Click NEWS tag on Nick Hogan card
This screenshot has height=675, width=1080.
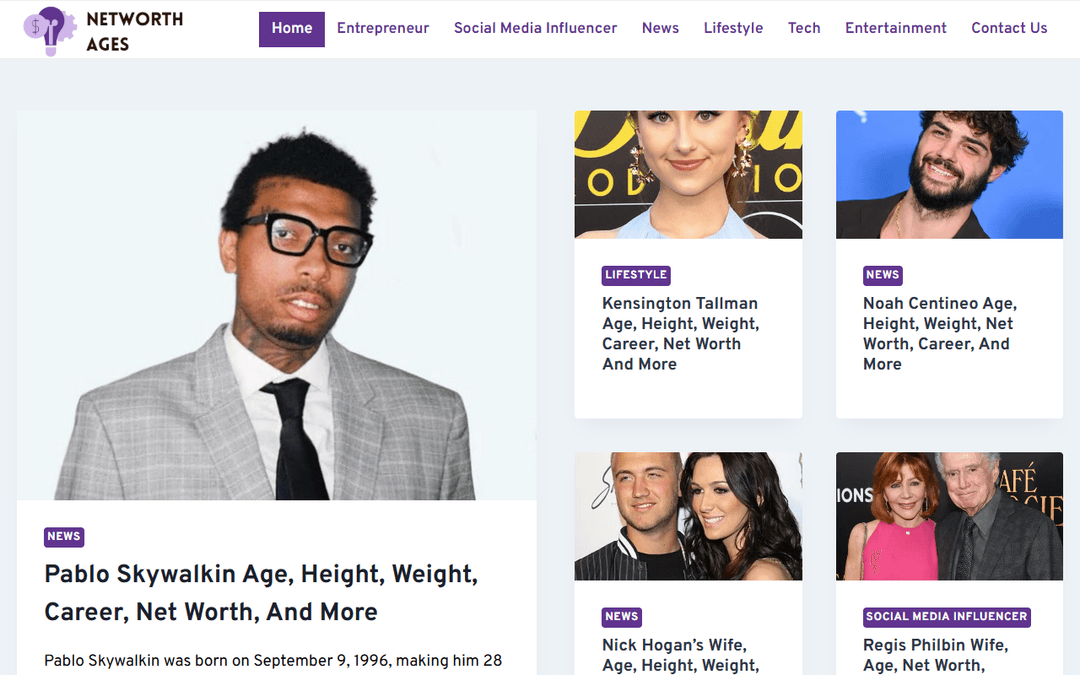[621, 616]
